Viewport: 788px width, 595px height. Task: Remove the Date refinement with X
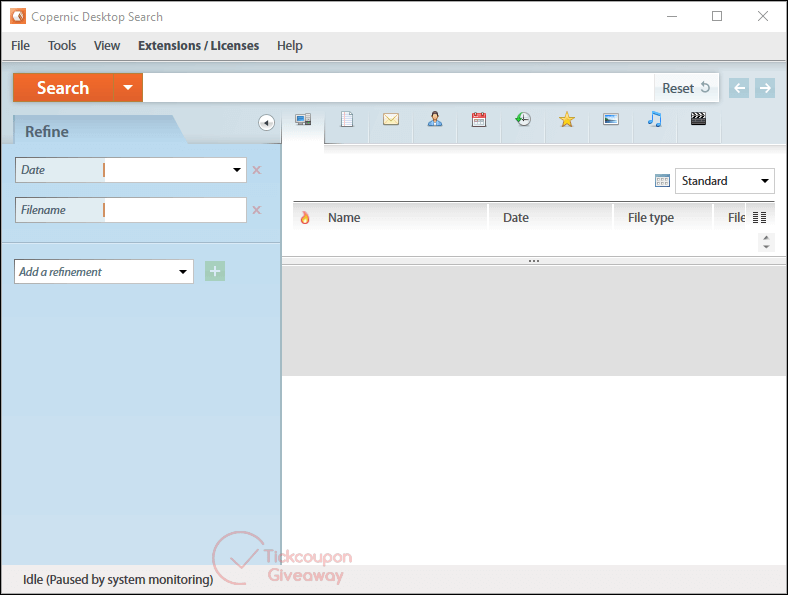(257, 170)
